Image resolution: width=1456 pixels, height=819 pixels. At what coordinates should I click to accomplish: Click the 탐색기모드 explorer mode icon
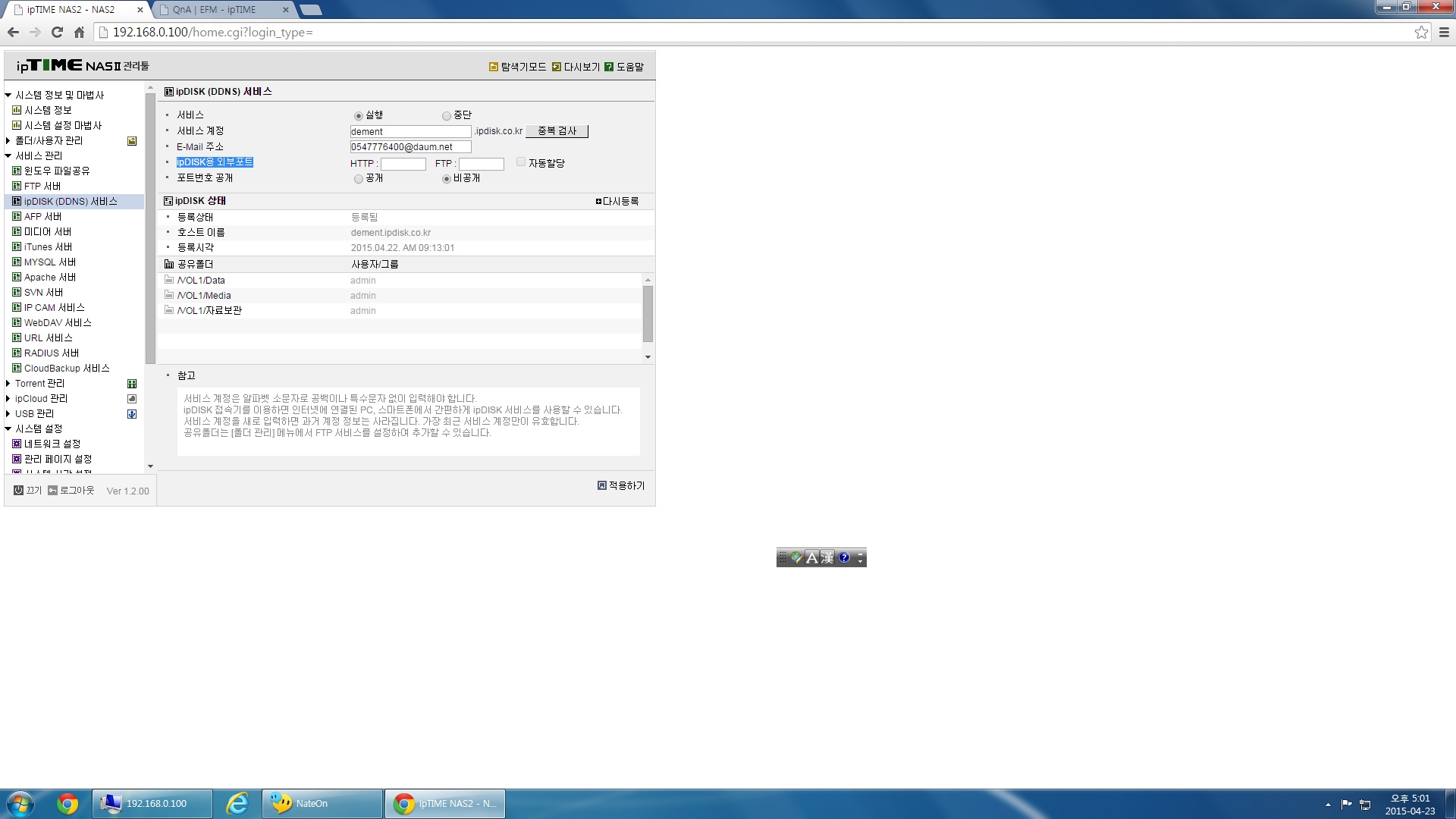coord(494,67)
